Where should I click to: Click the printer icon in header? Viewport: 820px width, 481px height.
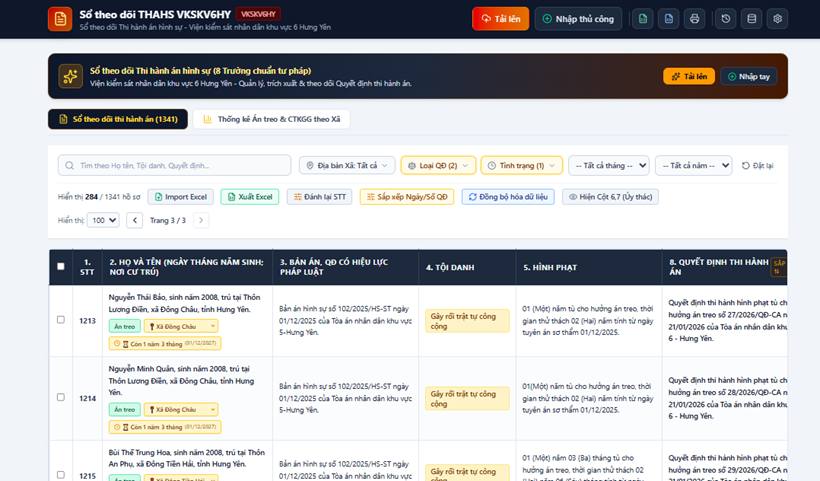694,19
